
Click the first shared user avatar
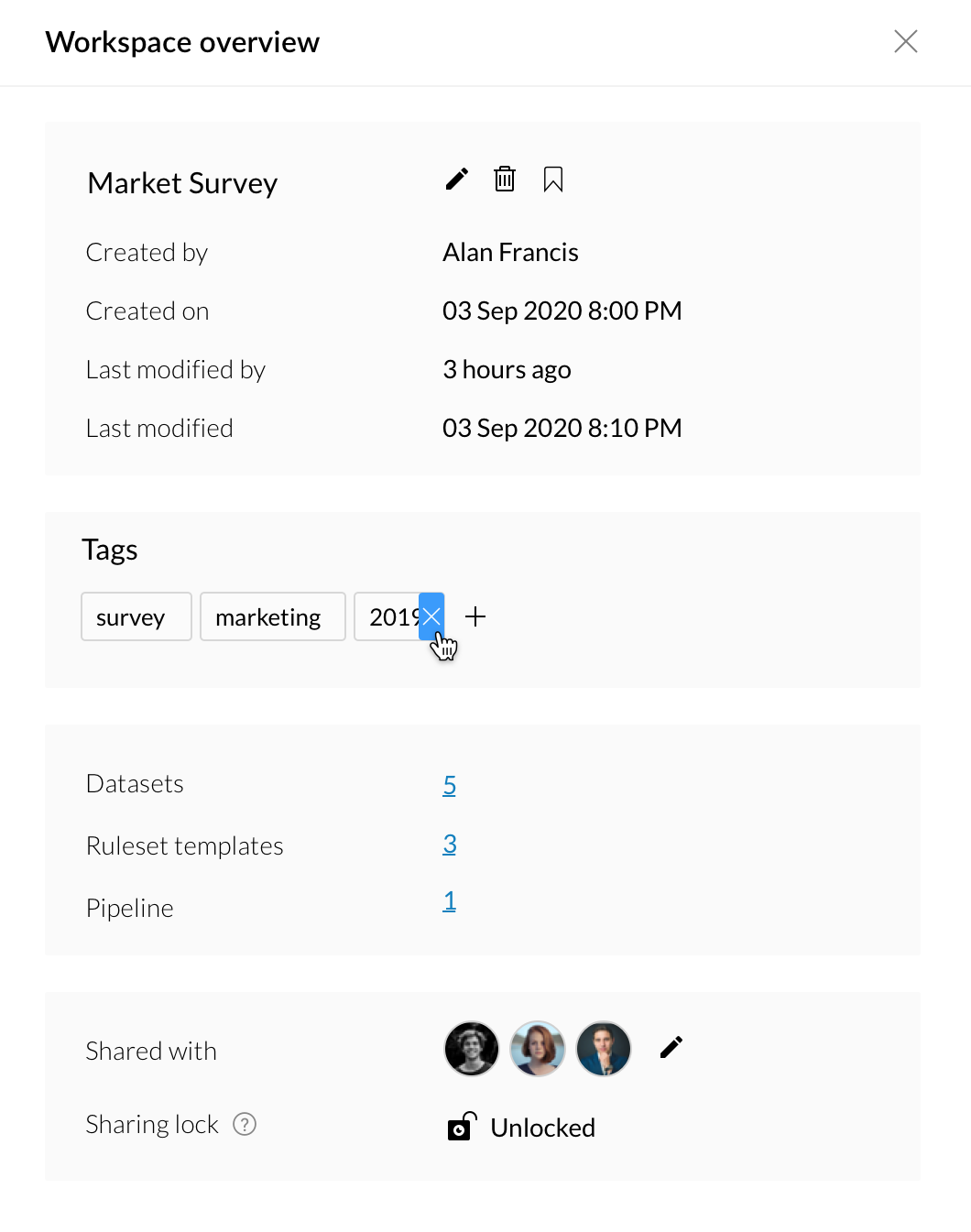pos(472,1049)
